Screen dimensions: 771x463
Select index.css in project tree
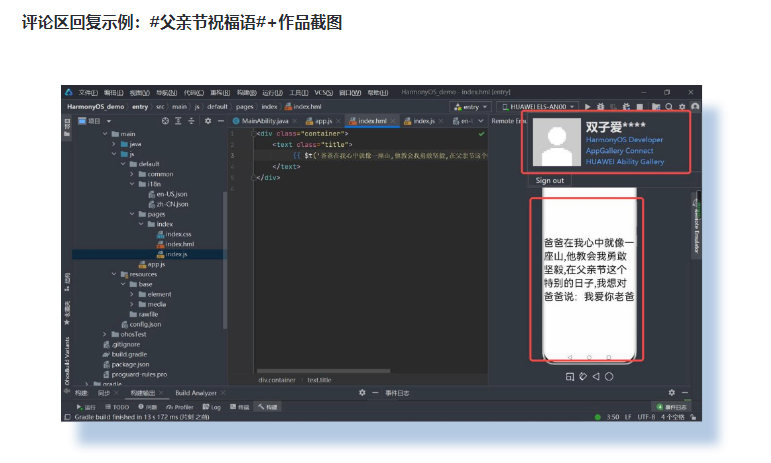point(174,234)
